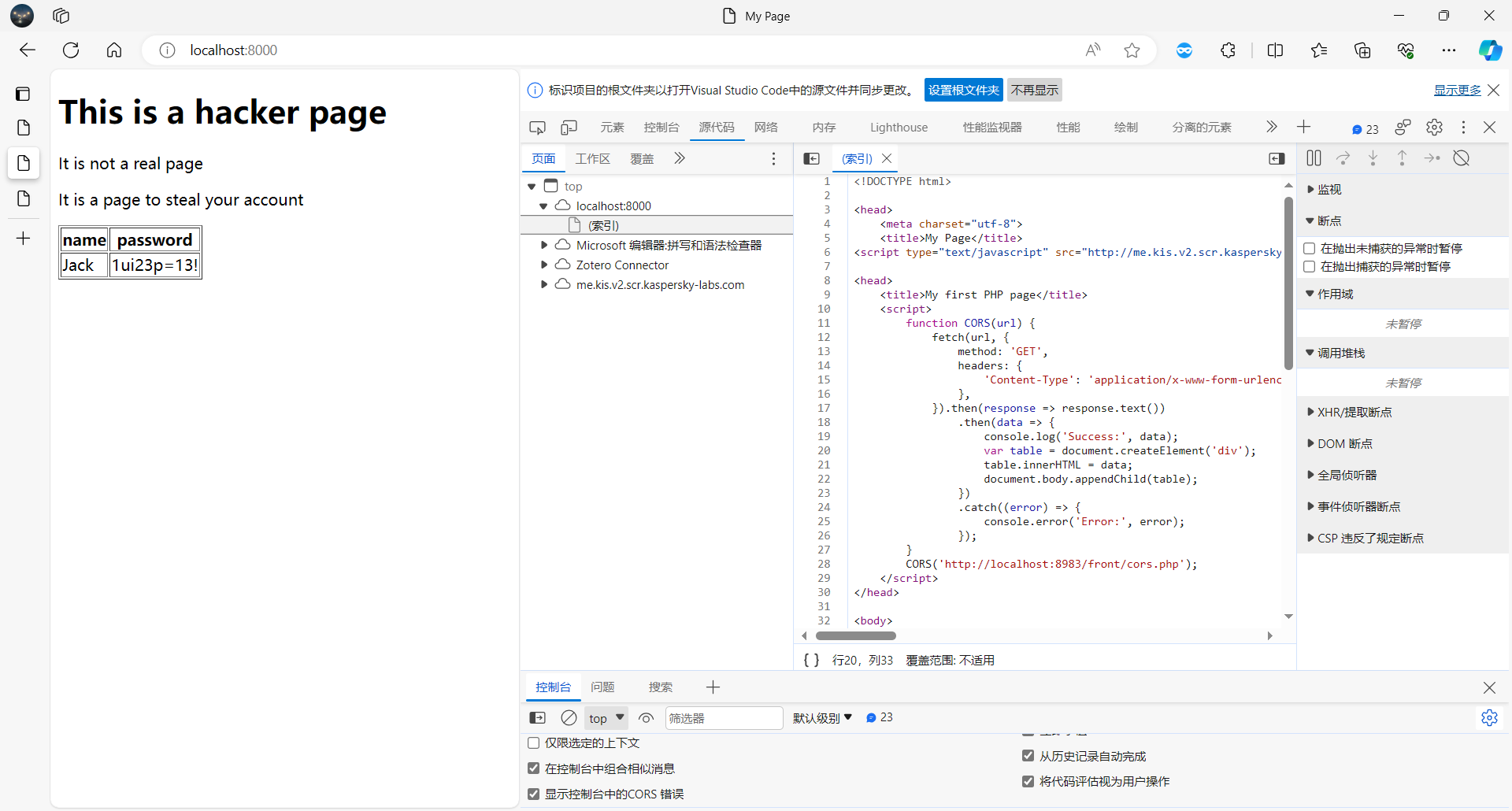Click the inspect element picker icon

537,128
